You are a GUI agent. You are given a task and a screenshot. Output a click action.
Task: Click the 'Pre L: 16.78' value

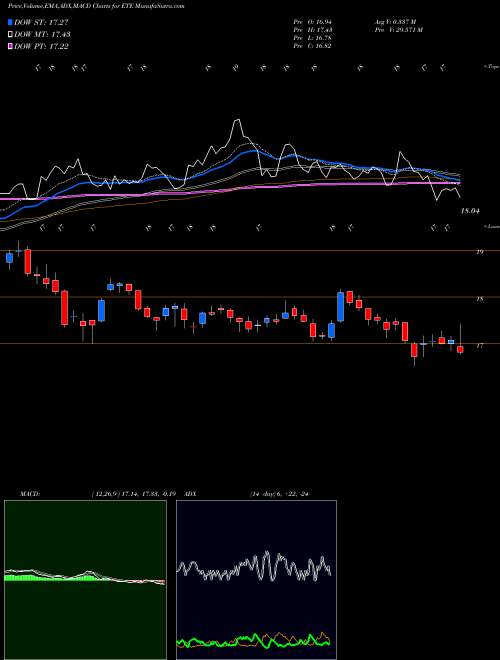tap(313, 38)
